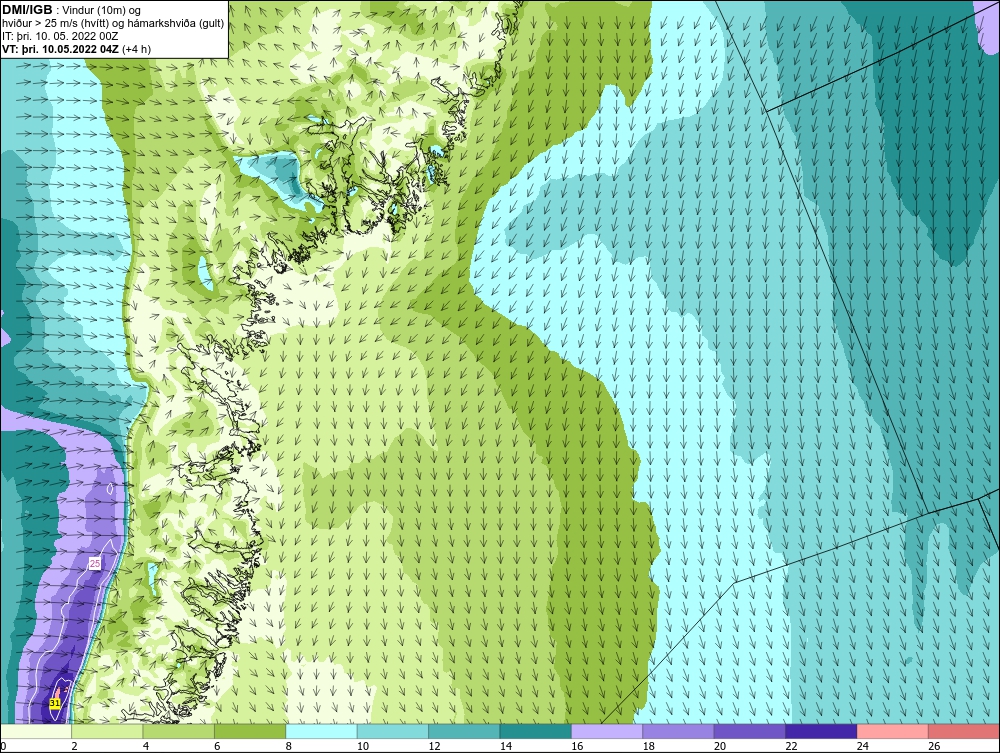Click the 'DMI/IGB' title text
This screenshot has width=1000, height=753.
click(x=27, y=10)
